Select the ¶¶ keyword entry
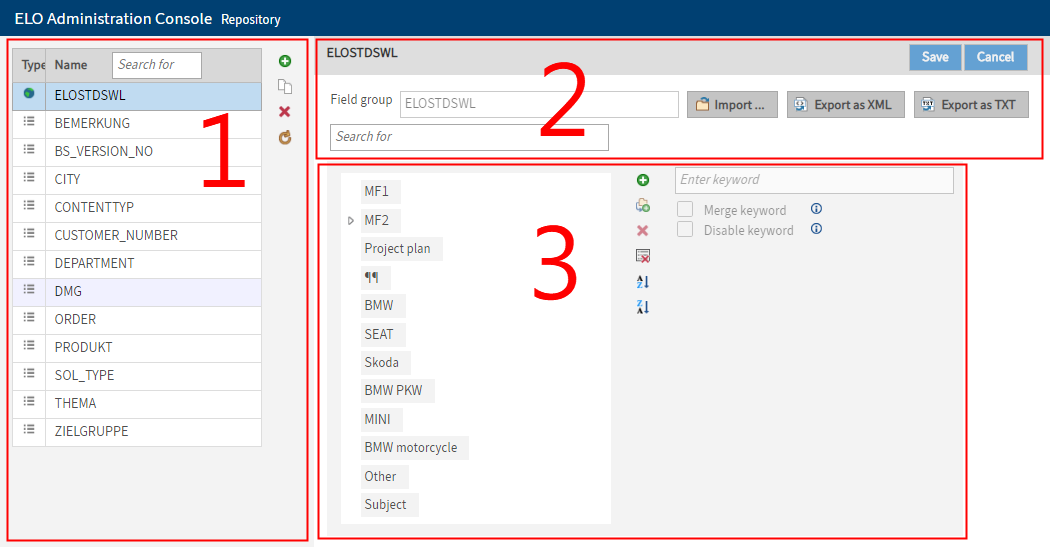Screen dimensions: 1050x547 point(375,277)
